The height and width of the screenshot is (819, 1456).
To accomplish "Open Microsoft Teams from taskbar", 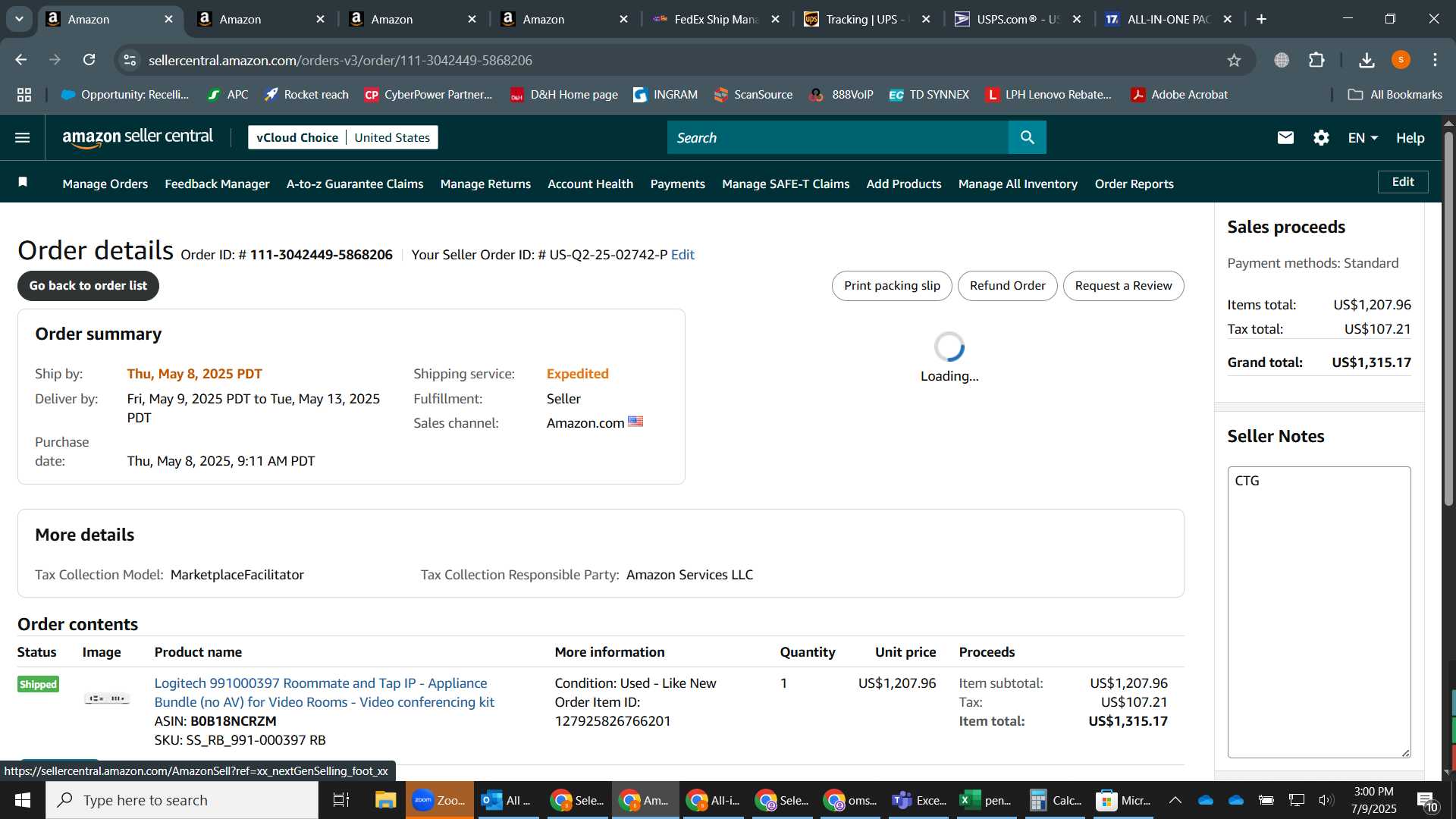I will click(920, 800).
